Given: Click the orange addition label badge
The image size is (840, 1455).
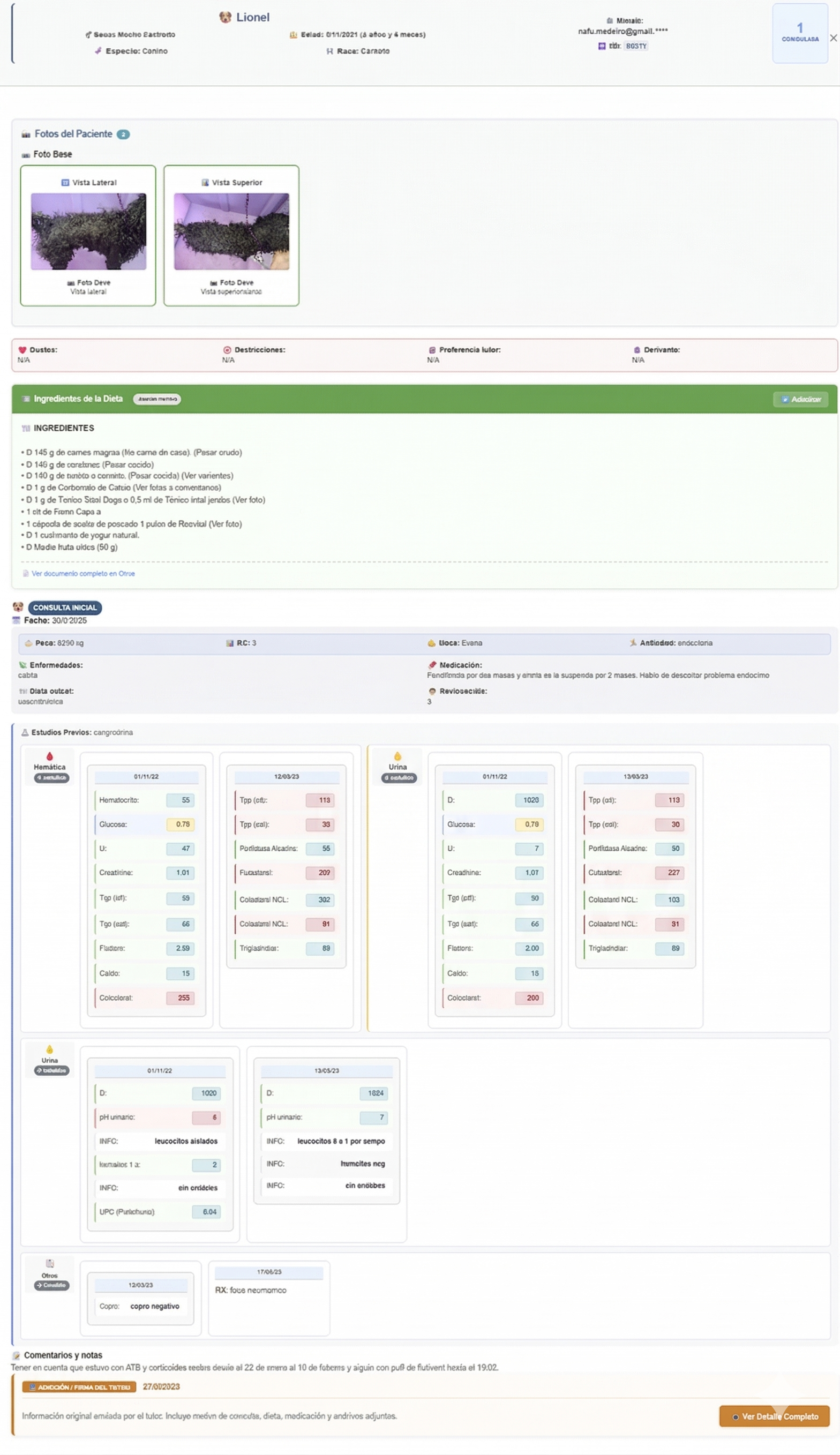Looking at the screenshot, I should pos(79,1387).
